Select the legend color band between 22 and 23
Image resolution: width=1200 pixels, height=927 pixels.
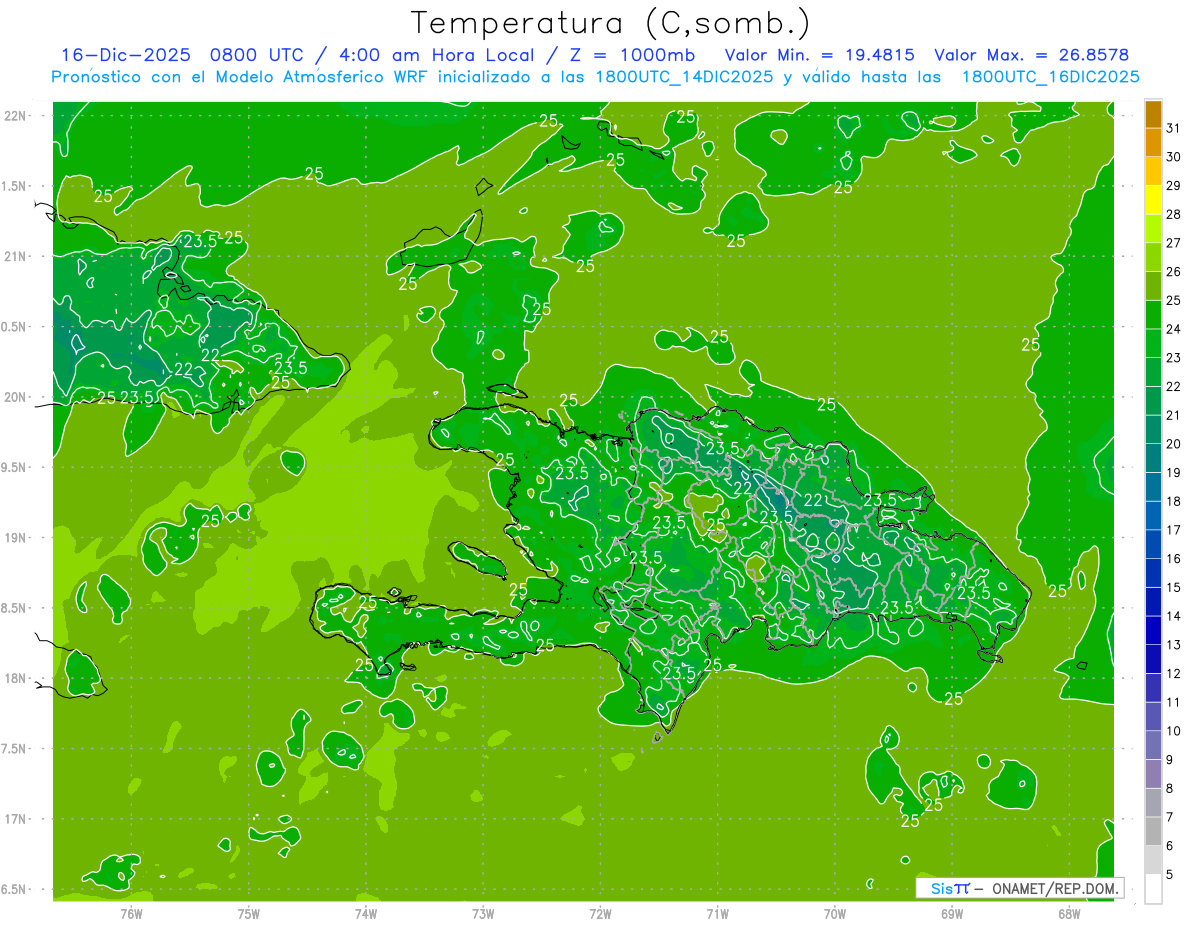[x=1153, y=372]
